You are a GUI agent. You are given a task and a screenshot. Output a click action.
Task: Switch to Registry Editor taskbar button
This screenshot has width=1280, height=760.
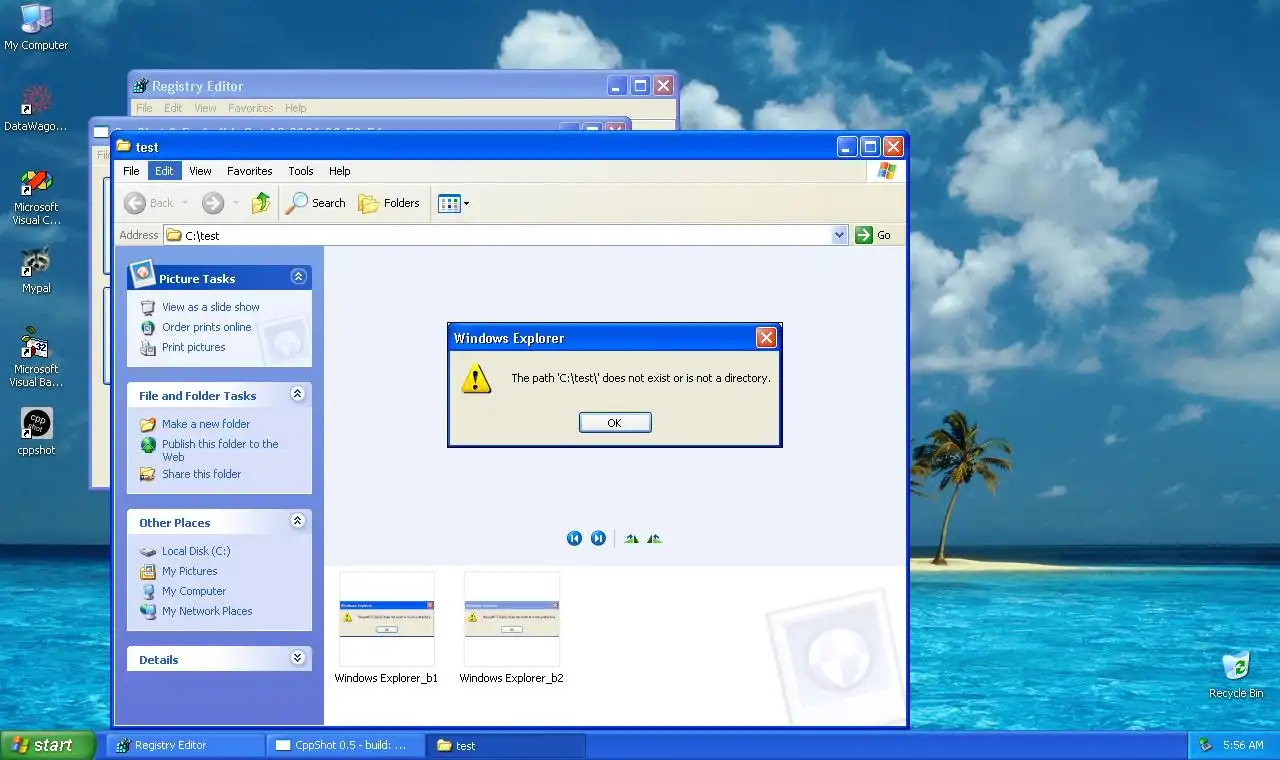[186, 745]
